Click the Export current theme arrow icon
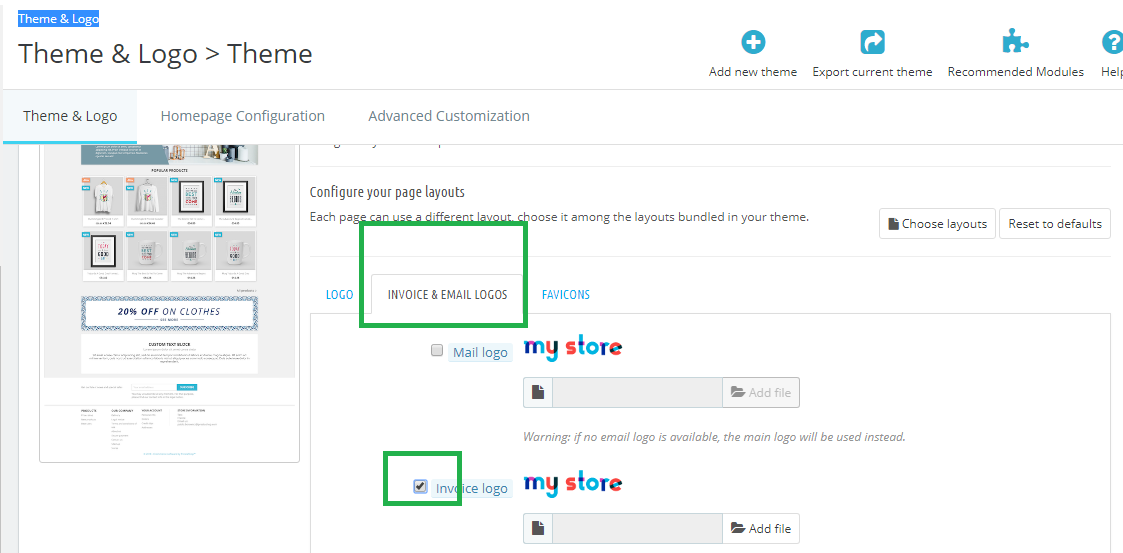The height and width of the screenshot is (553, 1123). point(872,43)
